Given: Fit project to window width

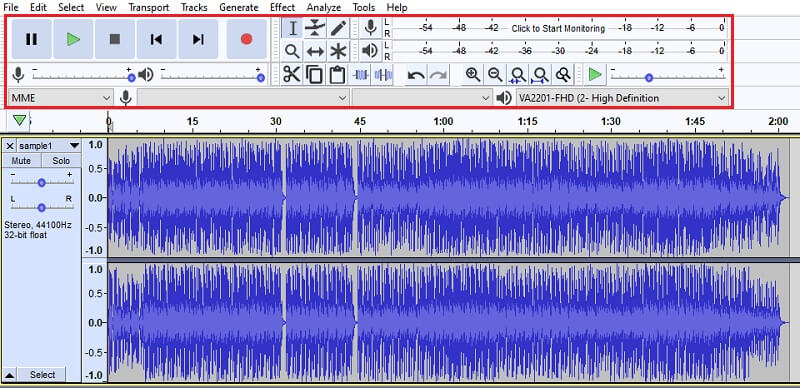Looking at the screenshot, I should tap(539, 75).
